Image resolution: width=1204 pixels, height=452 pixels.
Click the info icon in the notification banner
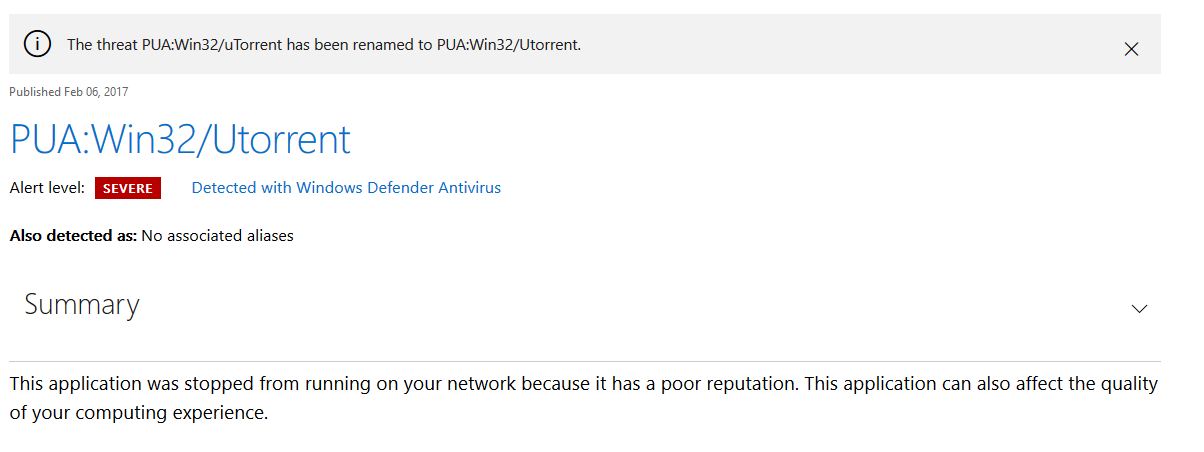click(x=37, y=44)
